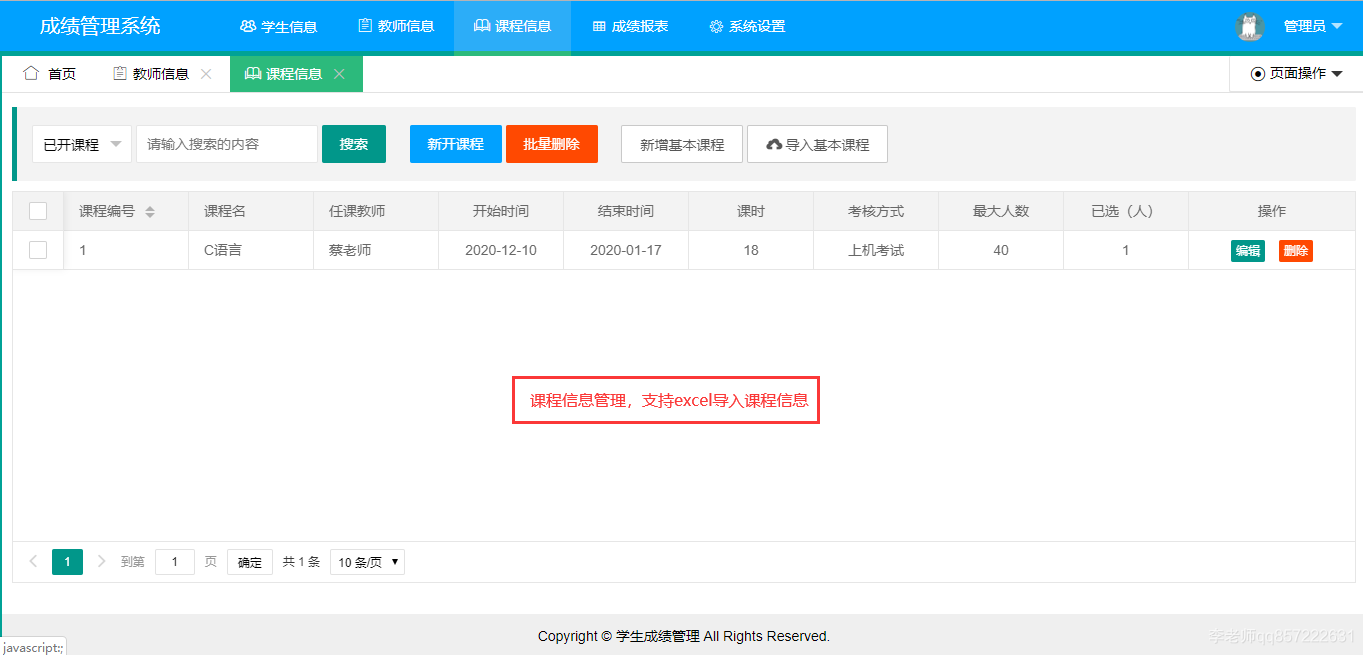Click page 1 in the pagination bar
This screenshot has width=1363, height=655.
coord(67,561)
